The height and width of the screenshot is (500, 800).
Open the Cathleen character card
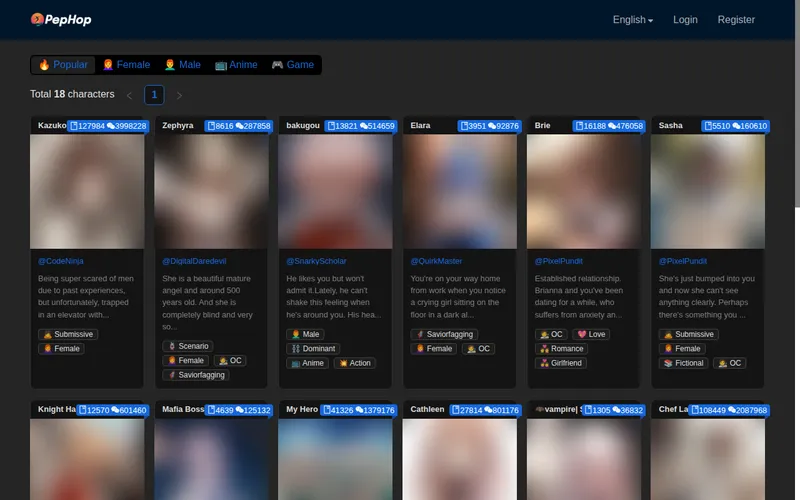pos(460,450)
